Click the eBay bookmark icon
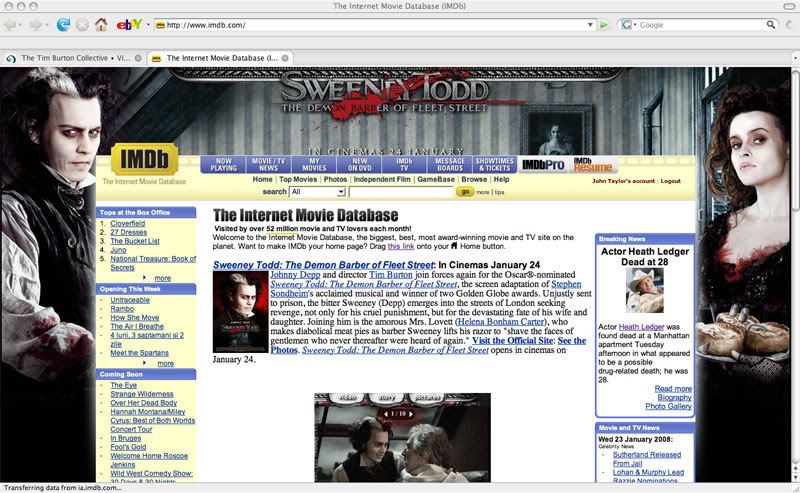 [129, 24]
